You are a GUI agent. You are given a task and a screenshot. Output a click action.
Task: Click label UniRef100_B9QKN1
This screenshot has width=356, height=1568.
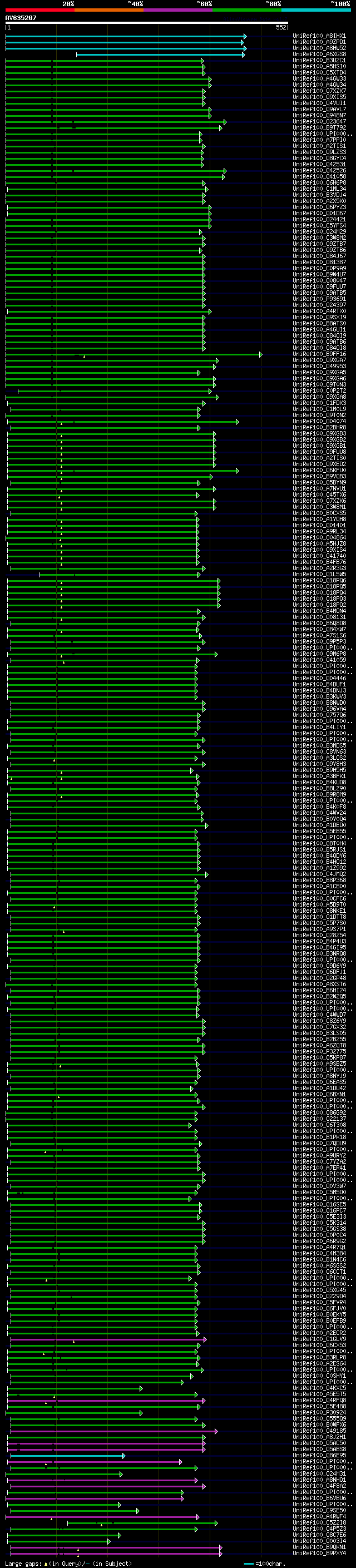[319, 1547]
